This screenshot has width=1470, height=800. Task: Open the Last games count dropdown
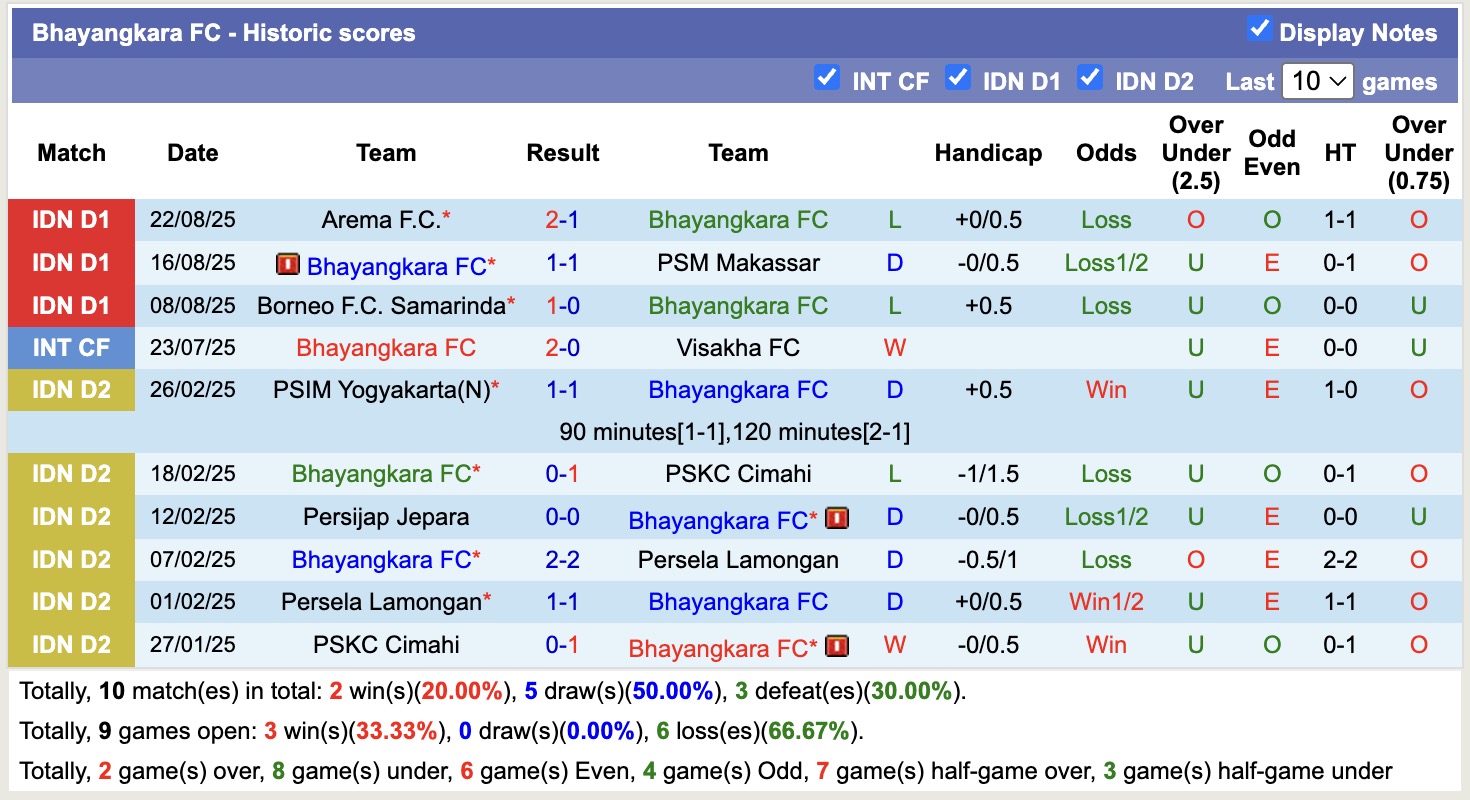click(x=1317, y=81)
